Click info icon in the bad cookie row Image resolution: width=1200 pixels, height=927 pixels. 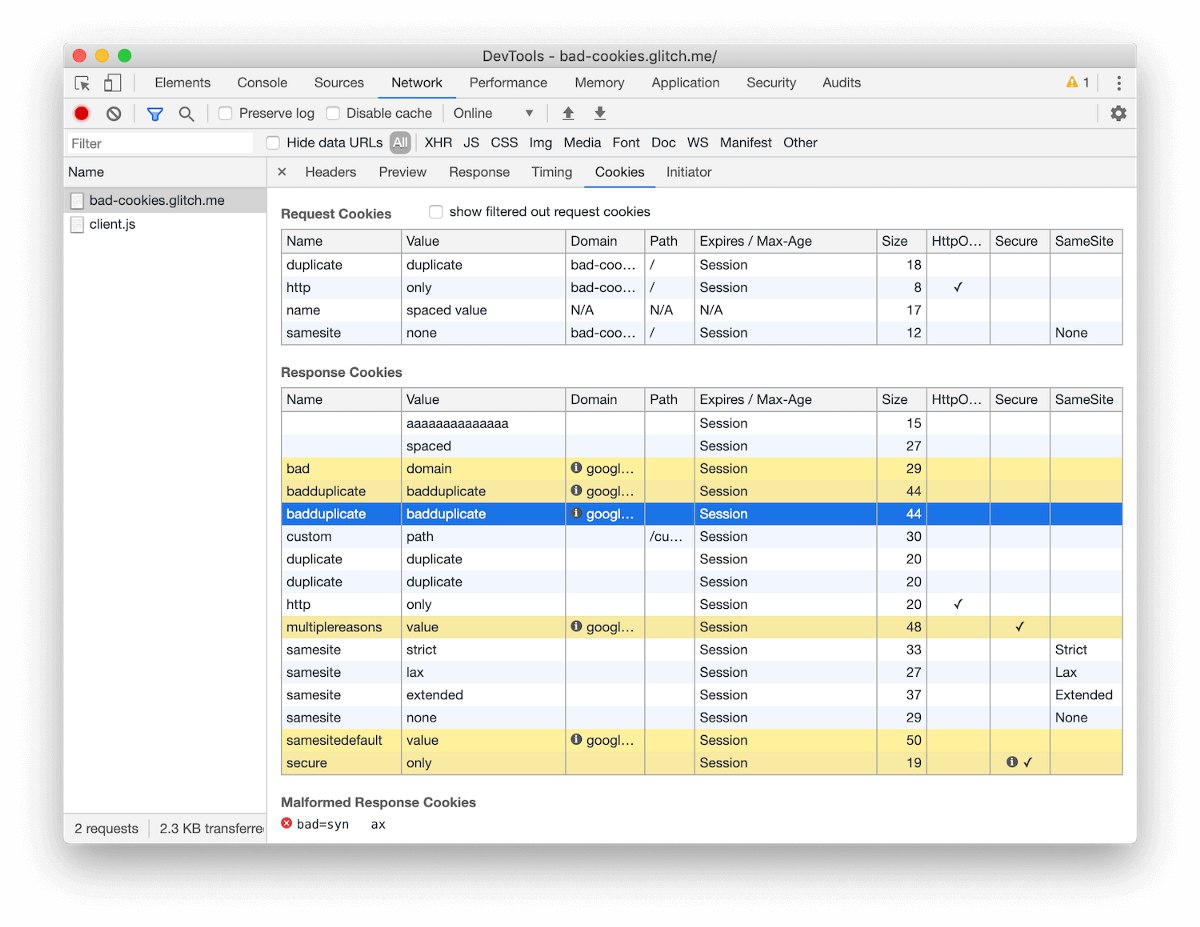[576, 468]
